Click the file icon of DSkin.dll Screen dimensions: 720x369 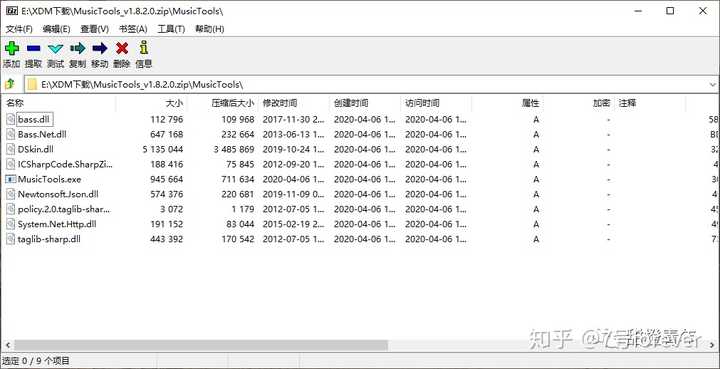[11, 149]
